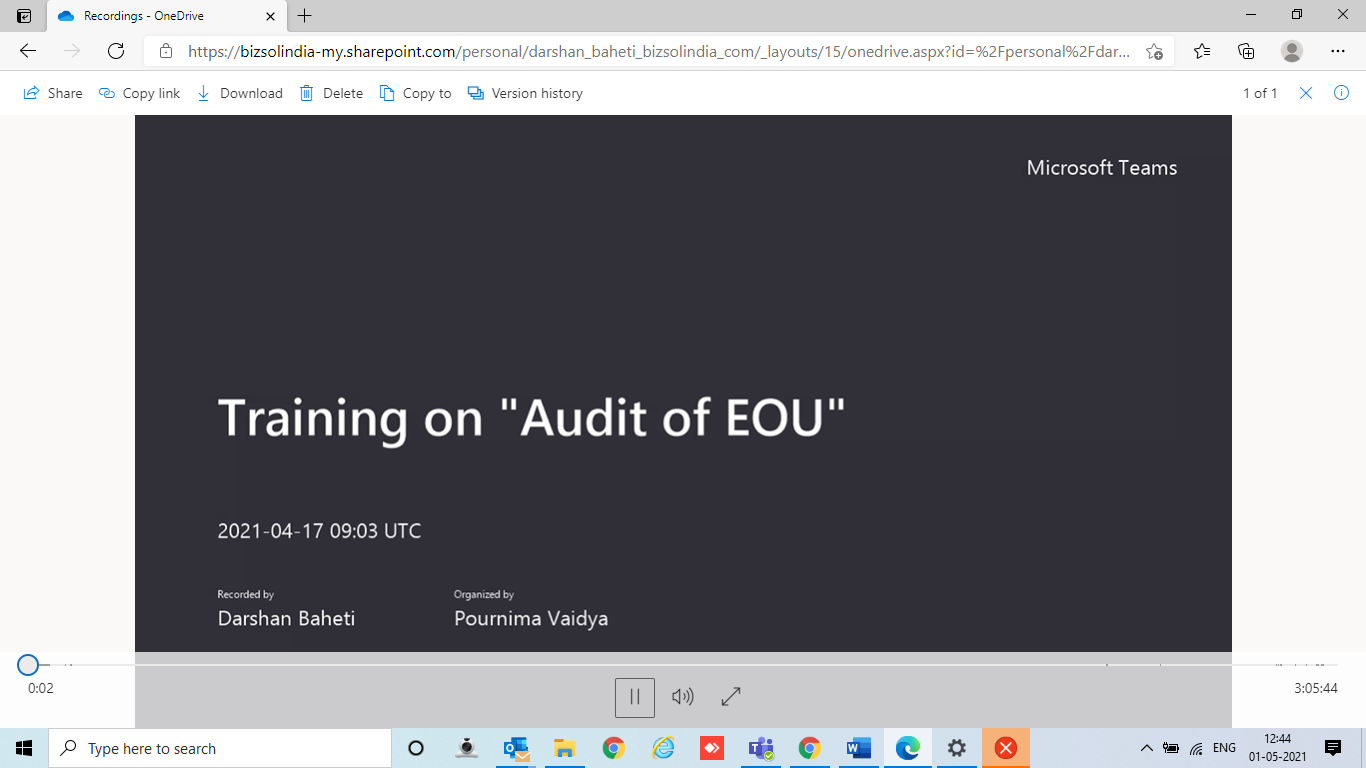Viewport: 1366px width, 768px height.
Task: Open a new browser tab
Action: point(305,16)
